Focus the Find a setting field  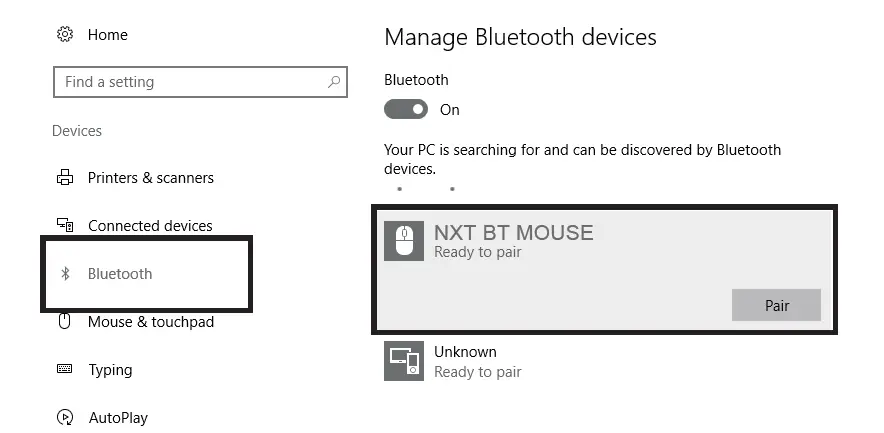[x=190, y=82]
